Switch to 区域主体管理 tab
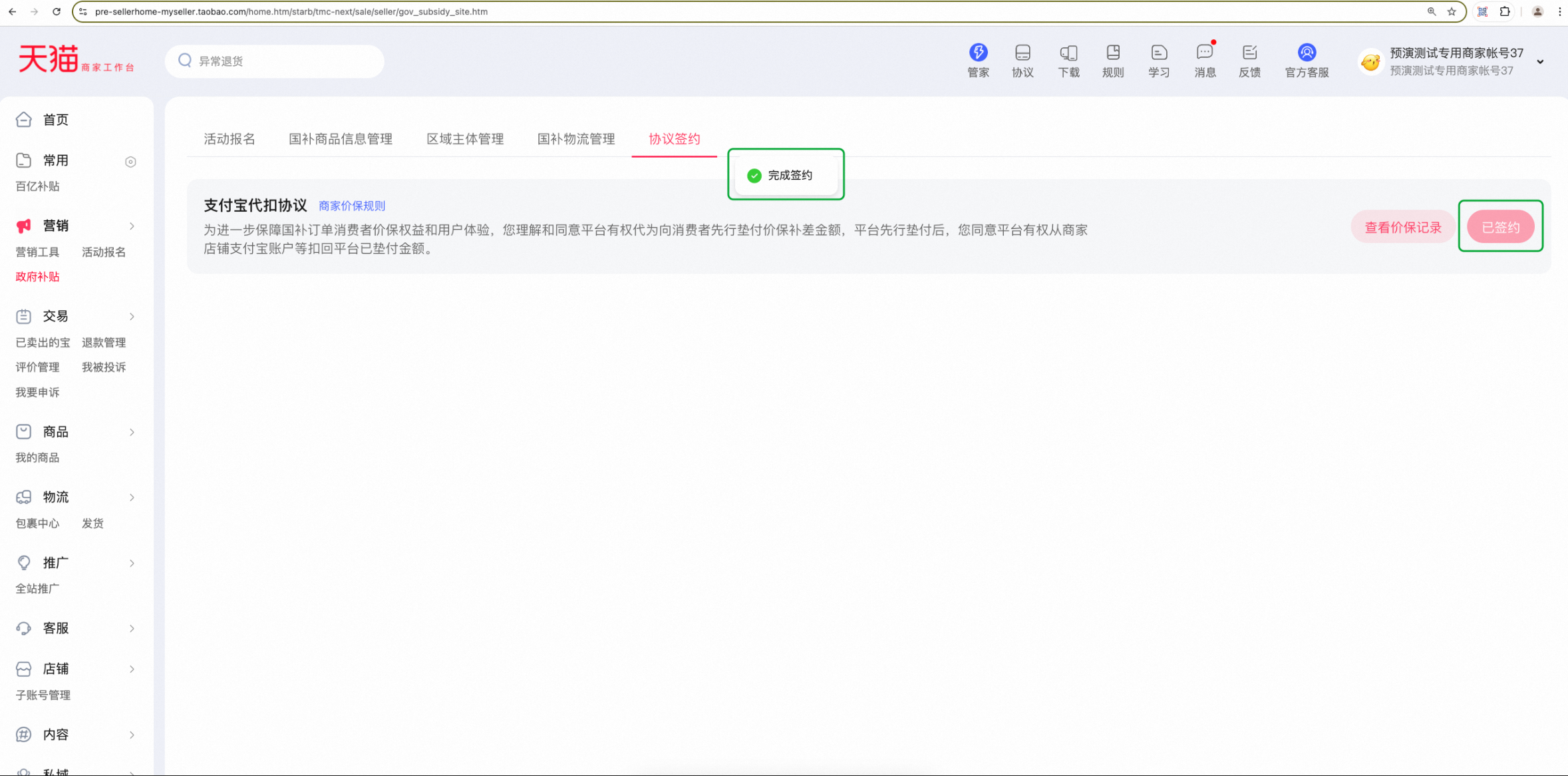 point(464,138)
